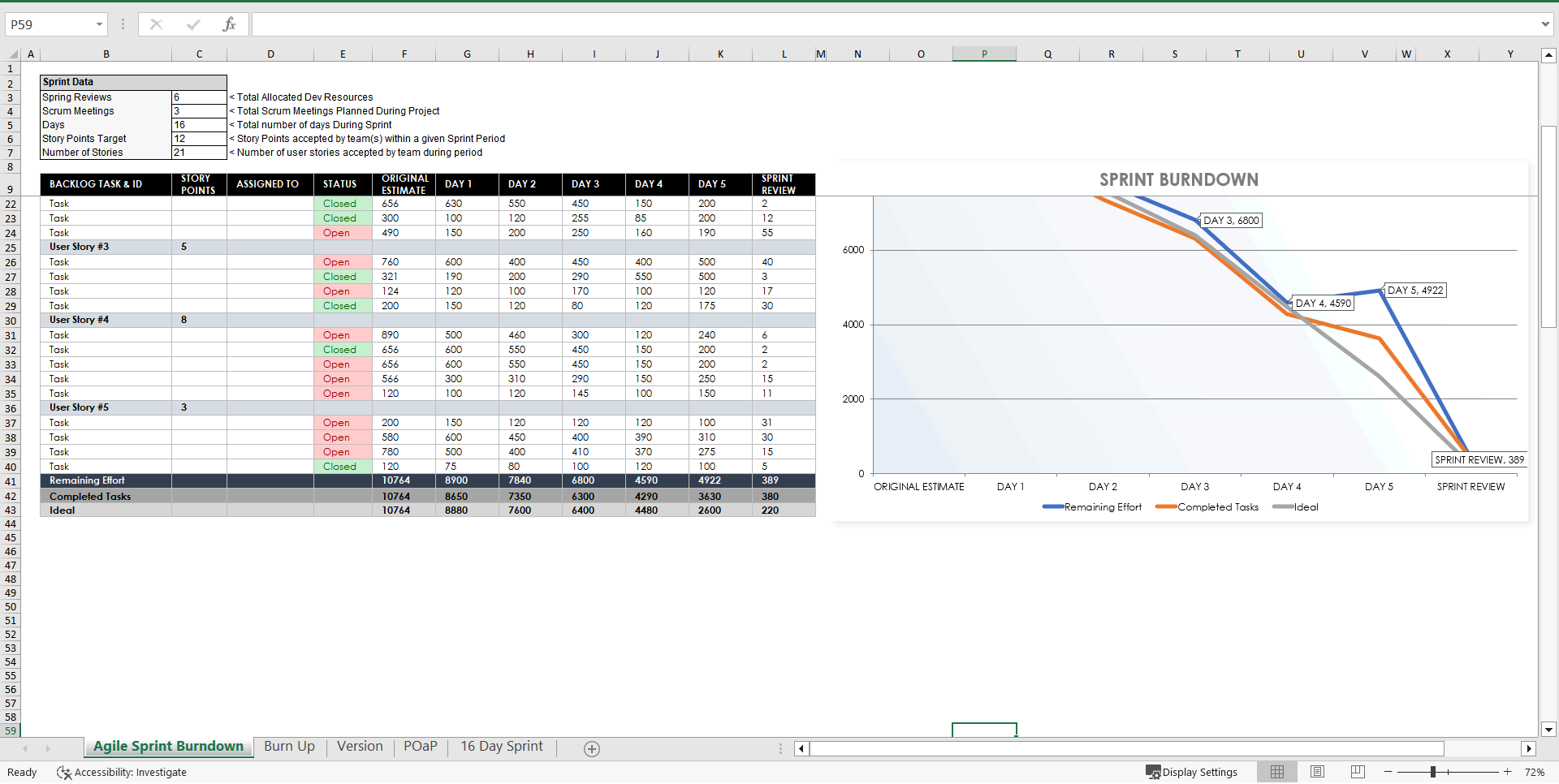Click the Display Settings button
Screen dimensions: 1559x784
(x=1192, y=772)
